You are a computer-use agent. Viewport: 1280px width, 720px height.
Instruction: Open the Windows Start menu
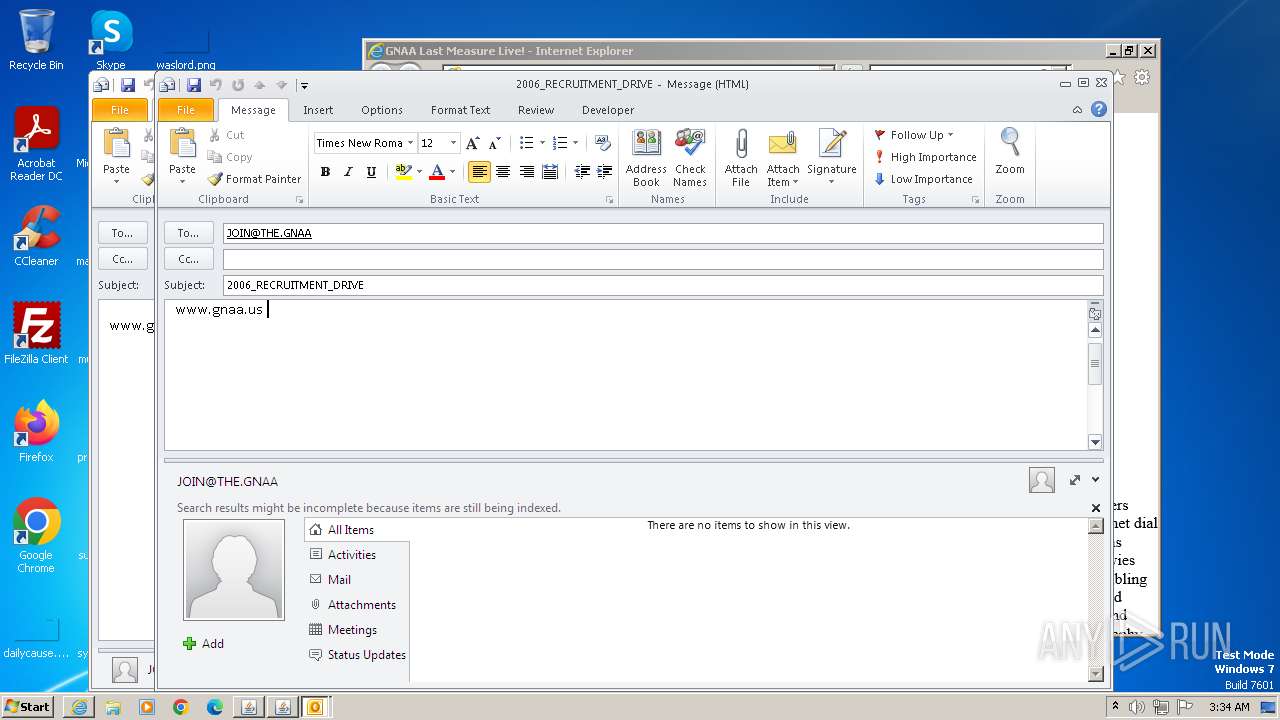click(x=27, y=706)
